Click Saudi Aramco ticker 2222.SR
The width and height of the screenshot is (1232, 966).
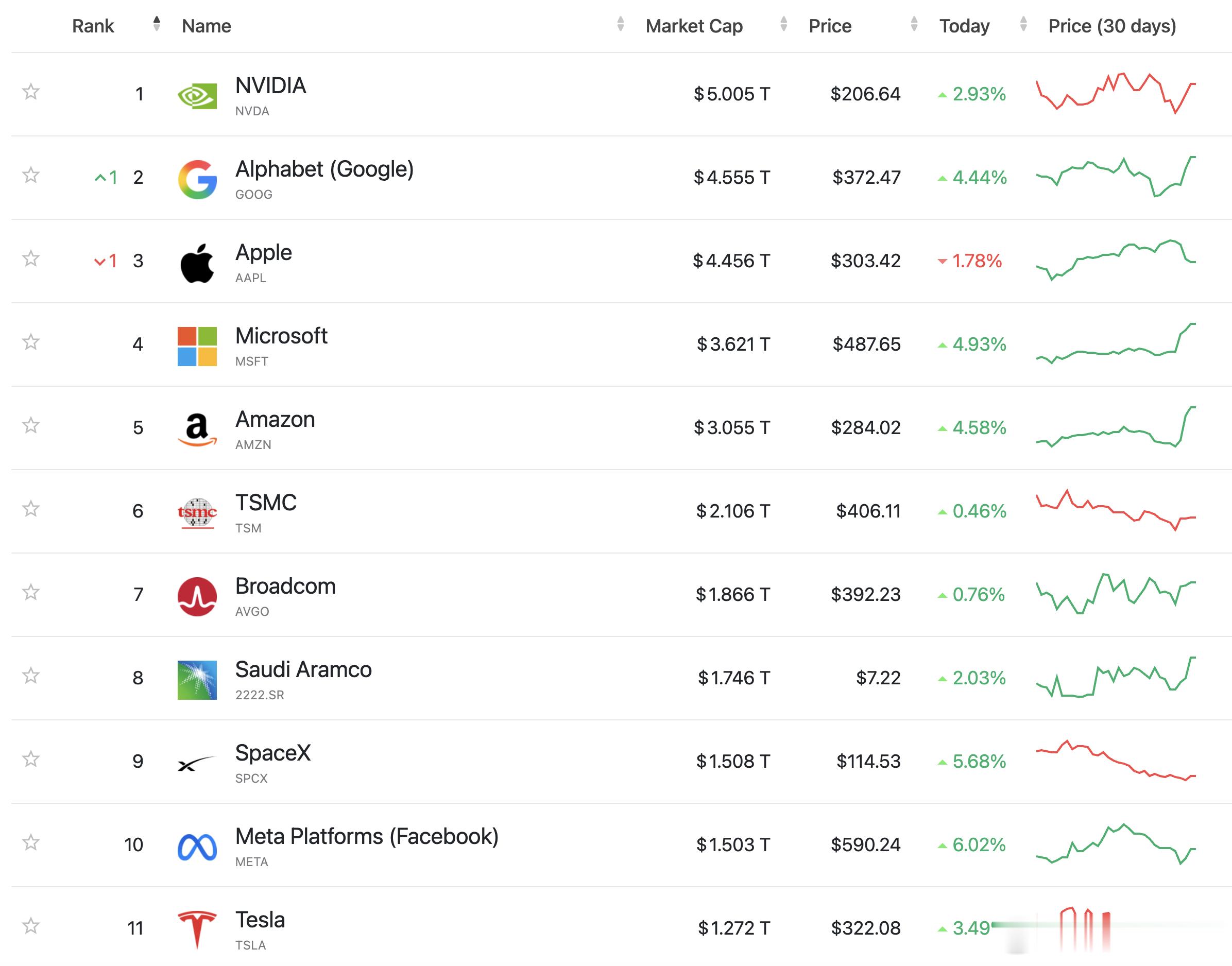(x=260, y=695)
